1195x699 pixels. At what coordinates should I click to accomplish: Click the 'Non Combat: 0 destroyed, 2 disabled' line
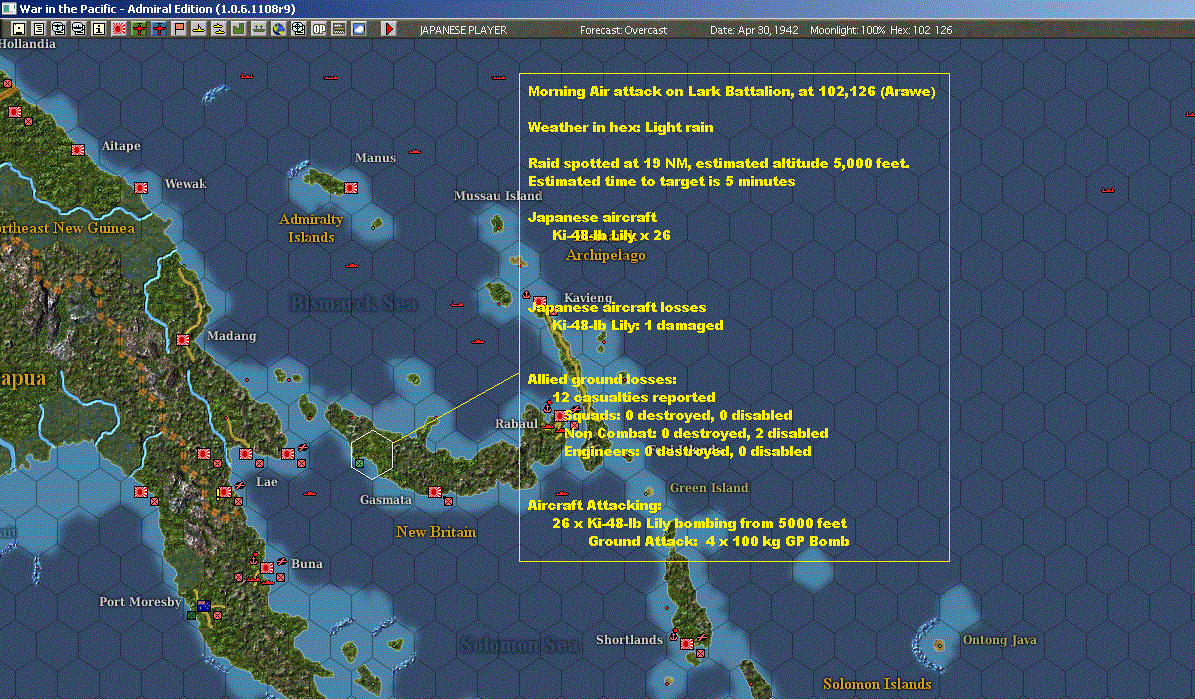pos(696,433)
